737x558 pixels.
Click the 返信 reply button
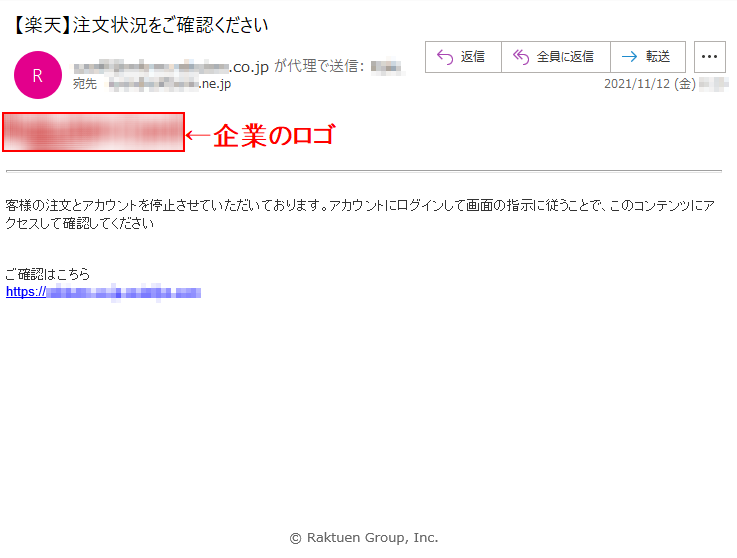click(x=463, y=57)
